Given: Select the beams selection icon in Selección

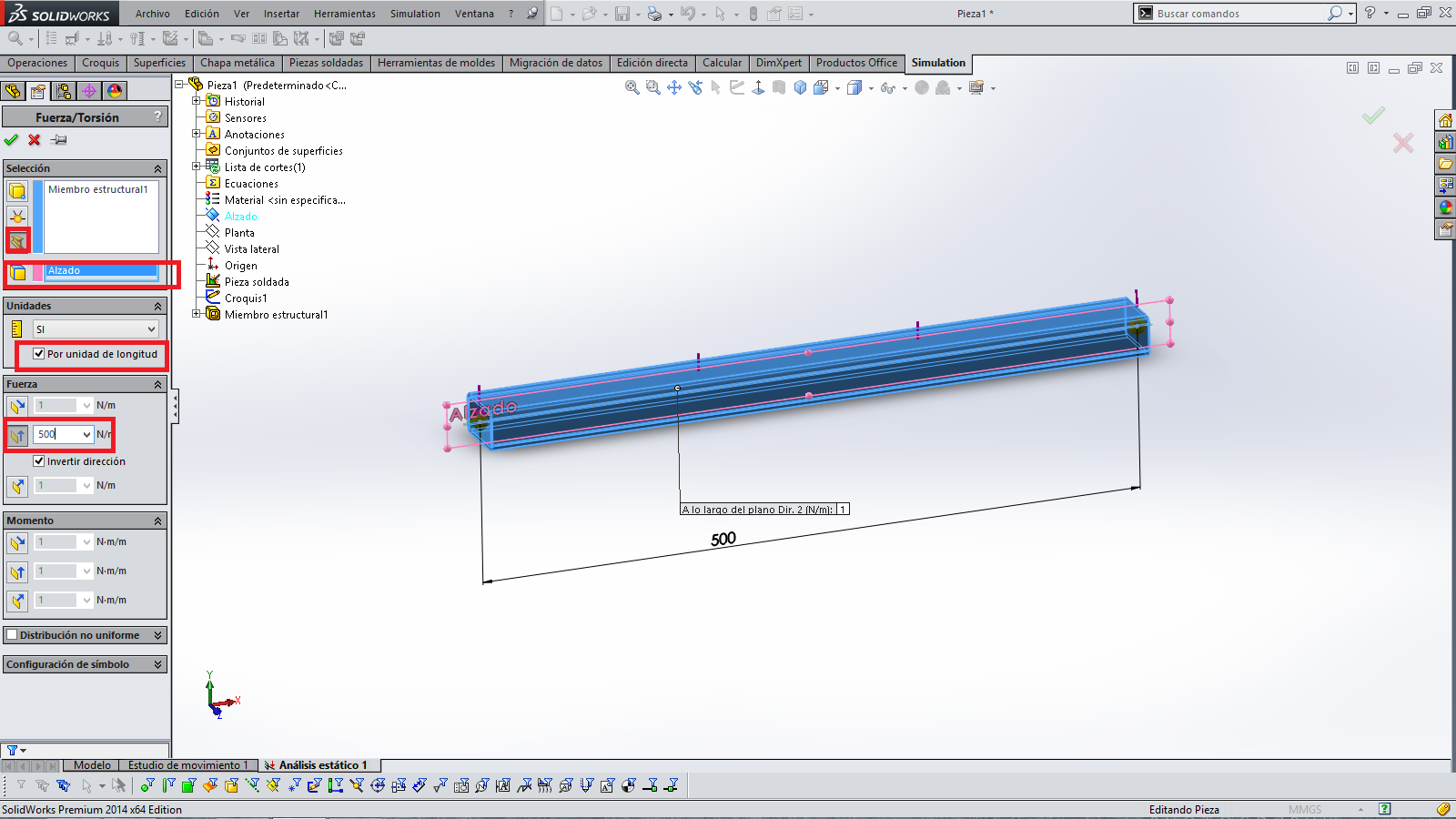Looking at the screenshot, I should (17, 241).
